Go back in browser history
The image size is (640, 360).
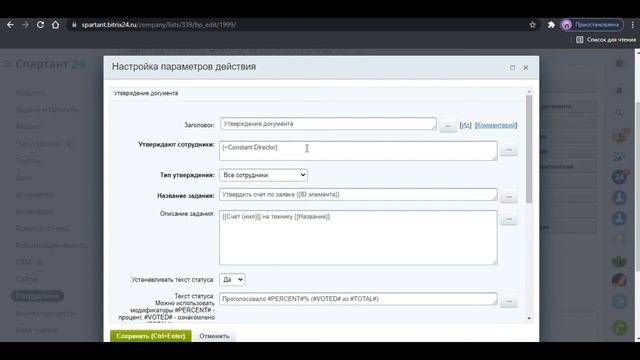pyautogui.click(x=10, y=25)
